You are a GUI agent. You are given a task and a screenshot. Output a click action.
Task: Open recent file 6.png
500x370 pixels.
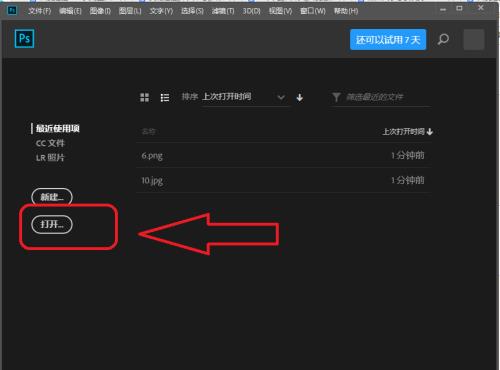284,155
